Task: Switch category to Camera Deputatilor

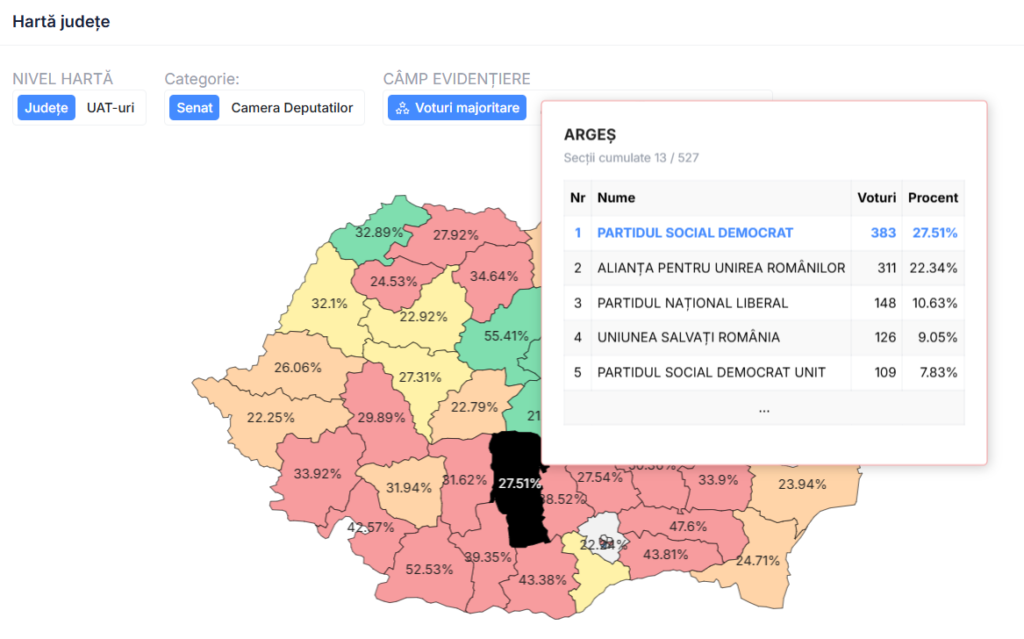Action: pos(292,108)
